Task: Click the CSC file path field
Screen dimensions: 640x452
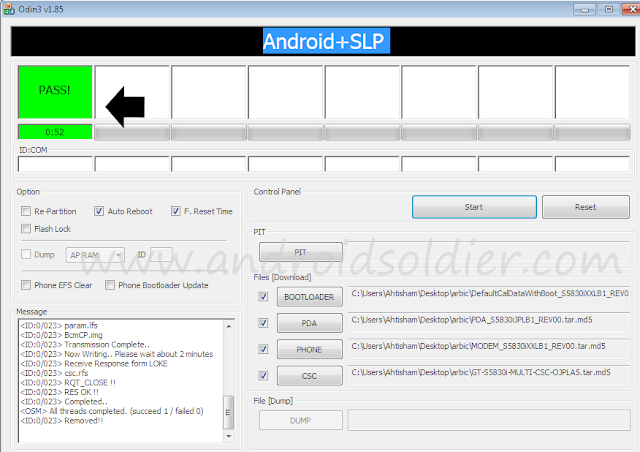Action: (489, 376)
